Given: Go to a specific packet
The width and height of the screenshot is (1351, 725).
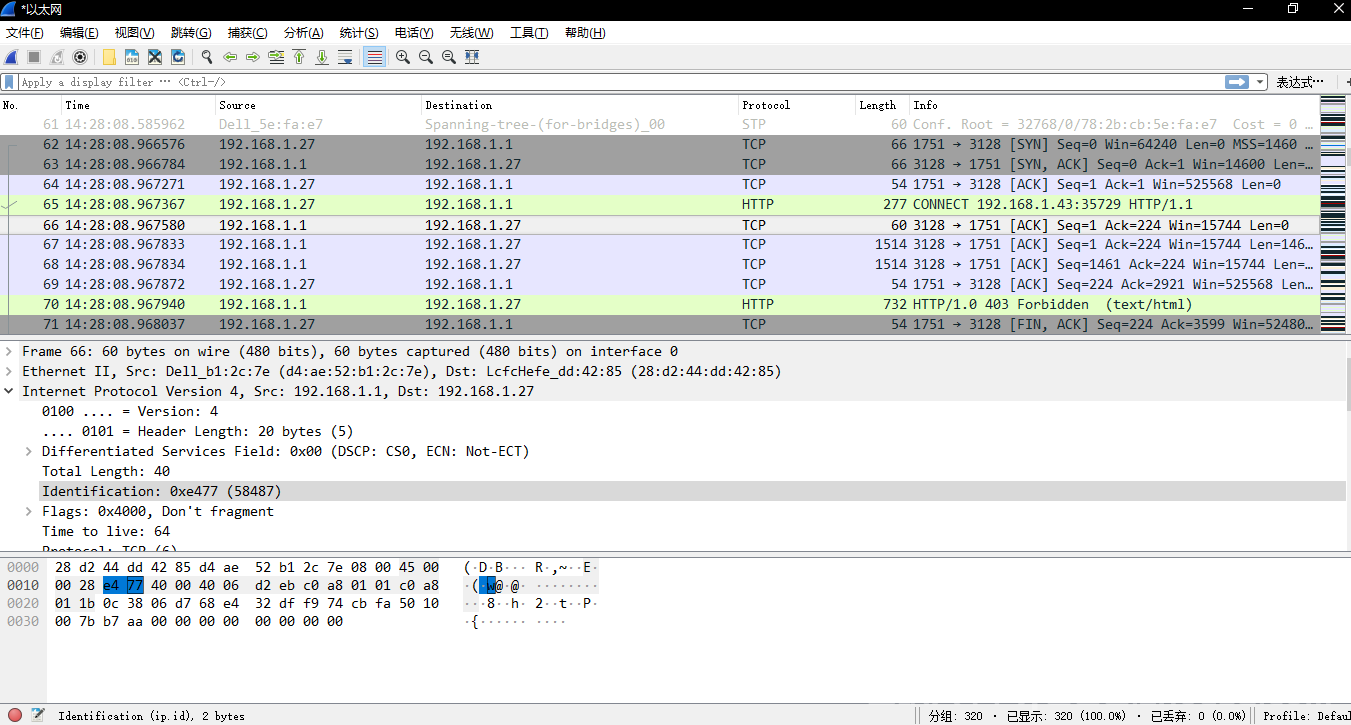Looking at the screenshot, I should pos(276,57).
